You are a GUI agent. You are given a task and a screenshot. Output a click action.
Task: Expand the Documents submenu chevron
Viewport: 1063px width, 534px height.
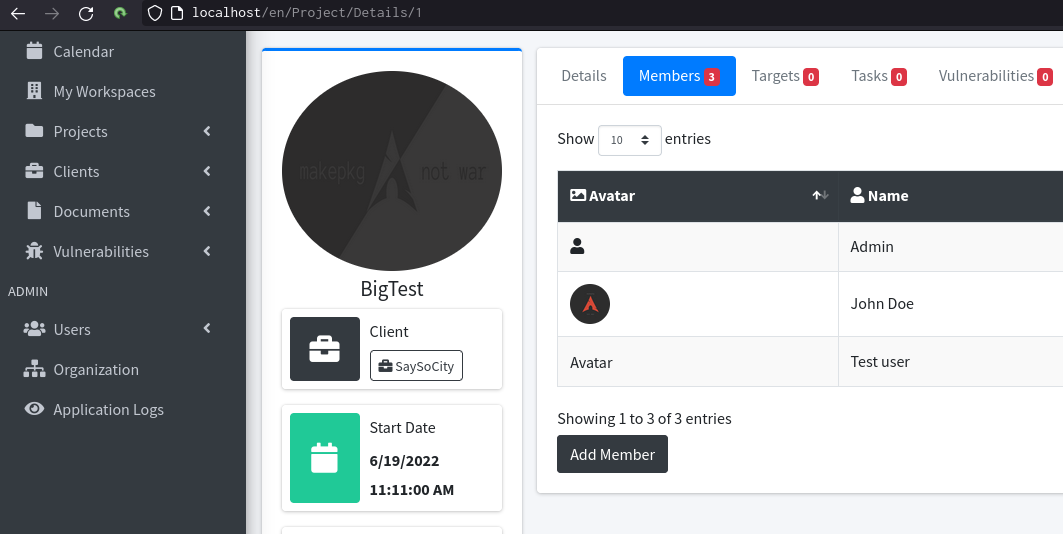tap(207, 211)
